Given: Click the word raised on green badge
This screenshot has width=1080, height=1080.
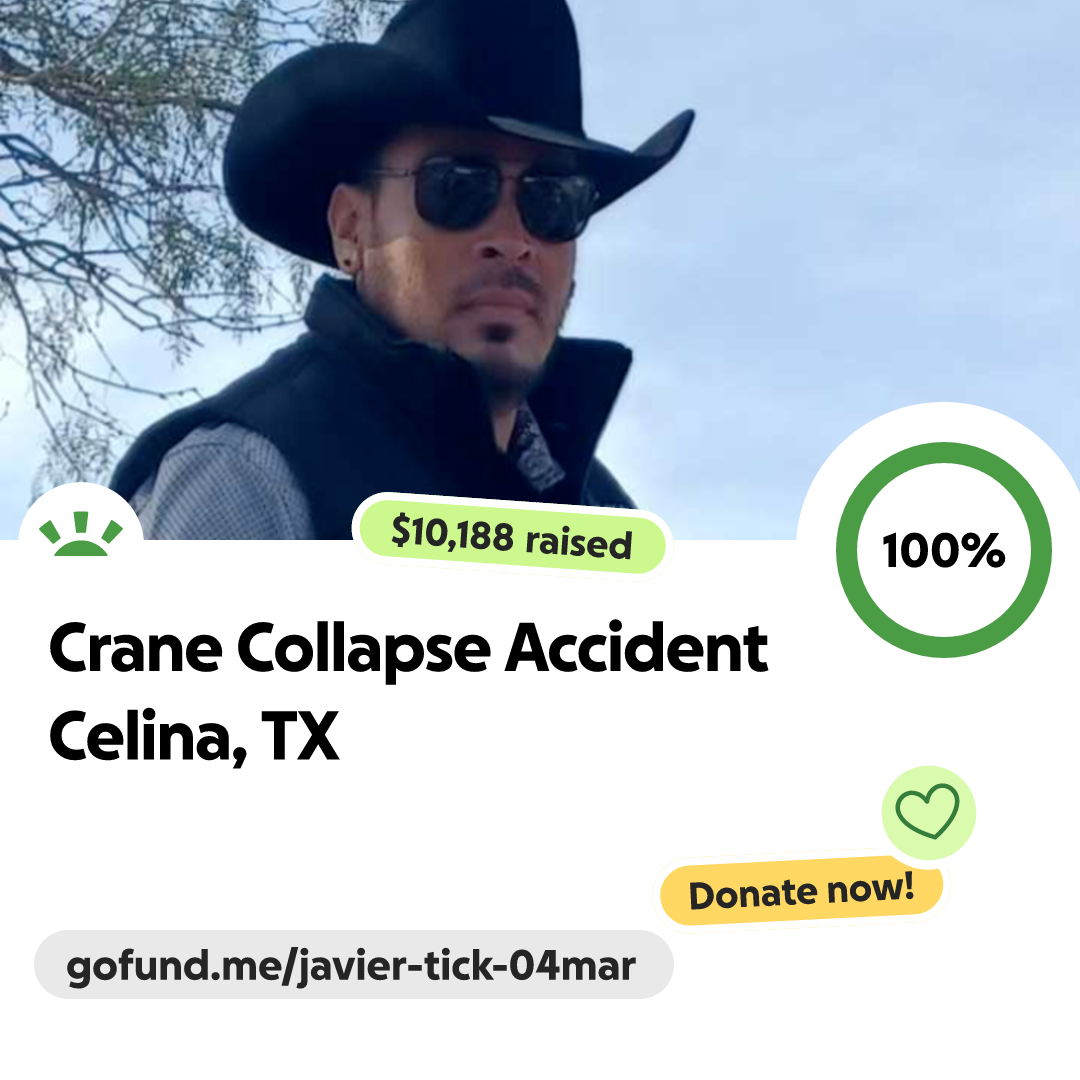Looking at the screenshot, I should [x=579, y=543].
